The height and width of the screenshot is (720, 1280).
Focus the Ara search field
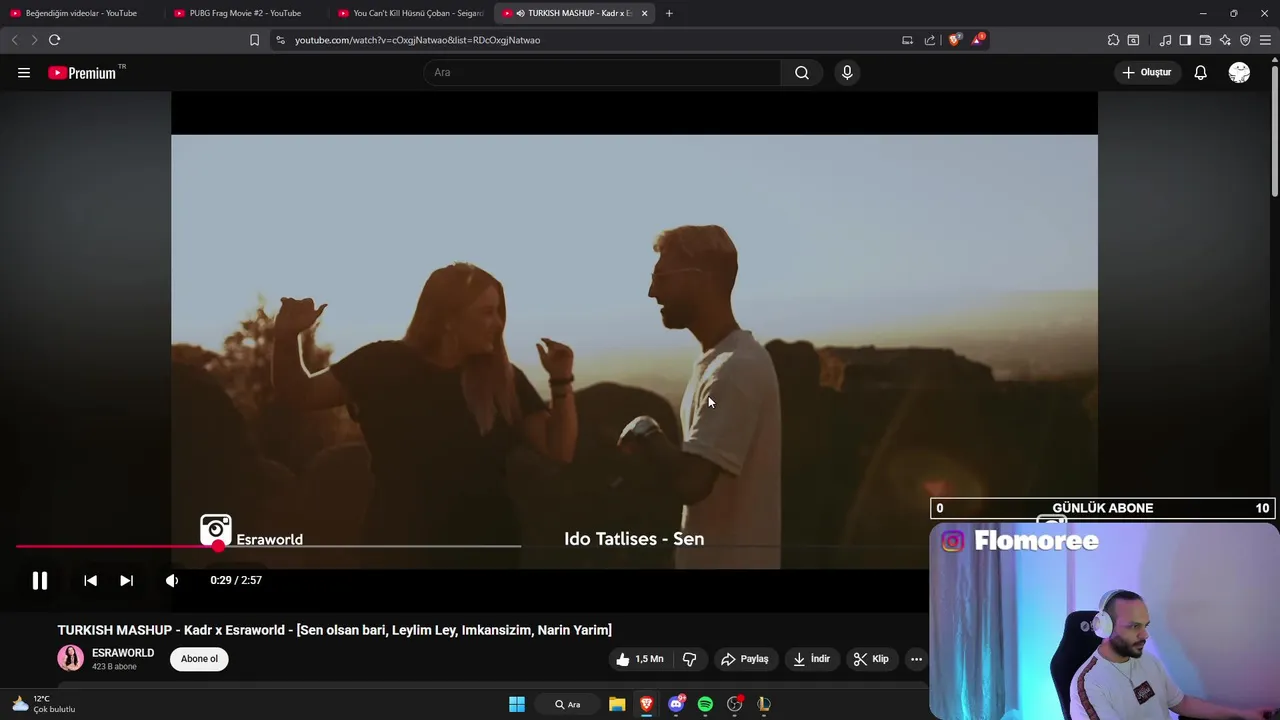[602, 73]
